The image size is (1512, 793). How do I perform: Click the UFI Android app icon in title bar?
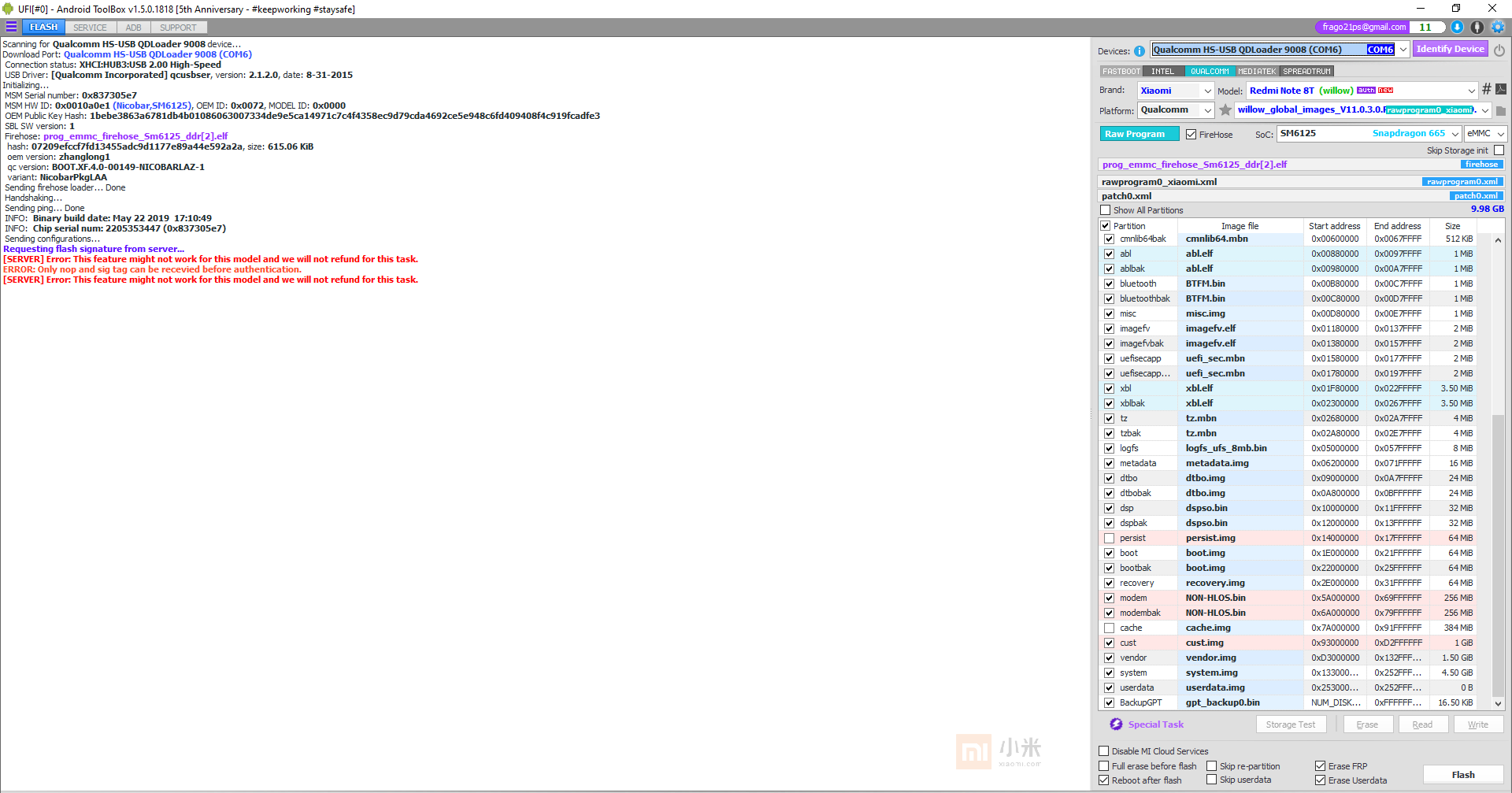point(8,9)
